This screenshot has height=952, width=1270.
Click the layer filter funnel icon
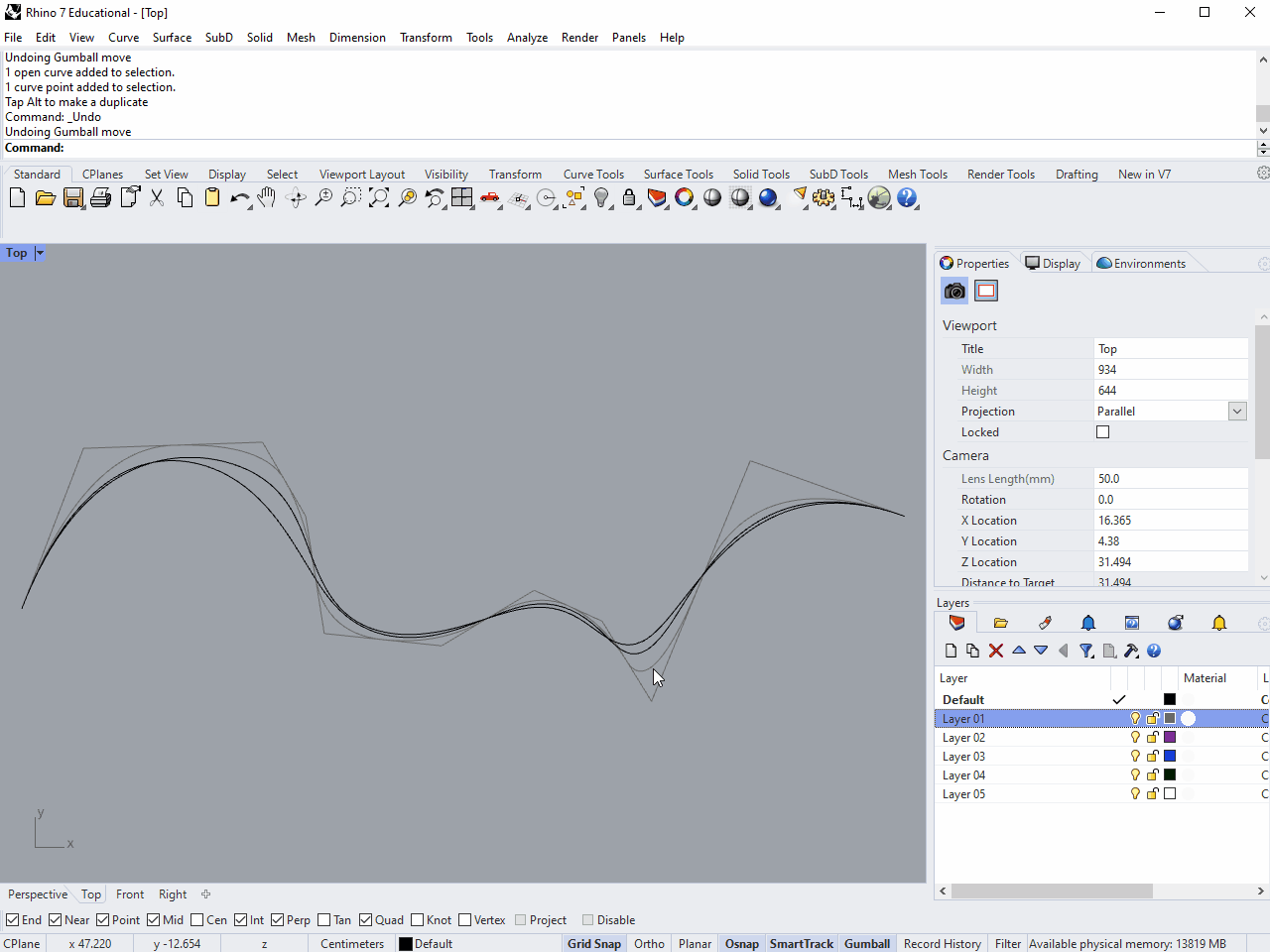pyautogui.click(x=1086, y=651)
